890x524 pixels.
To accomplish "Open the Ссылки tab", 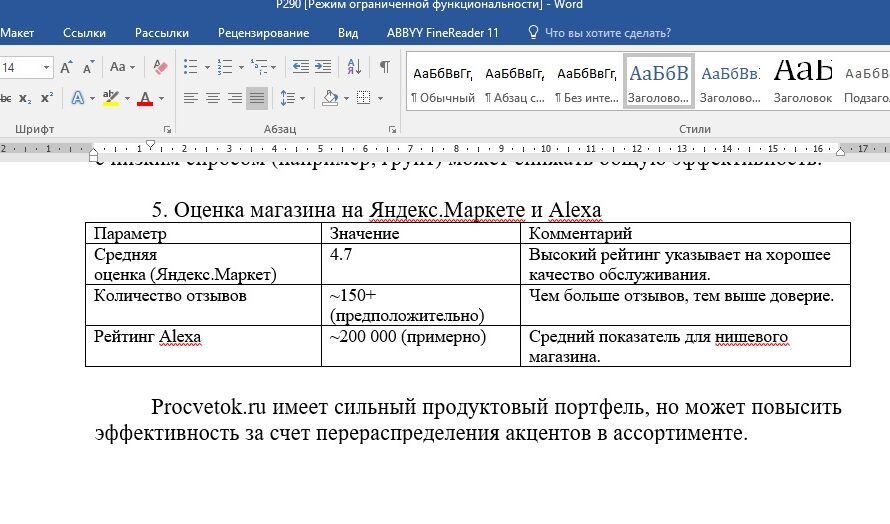I will [84, 33].
